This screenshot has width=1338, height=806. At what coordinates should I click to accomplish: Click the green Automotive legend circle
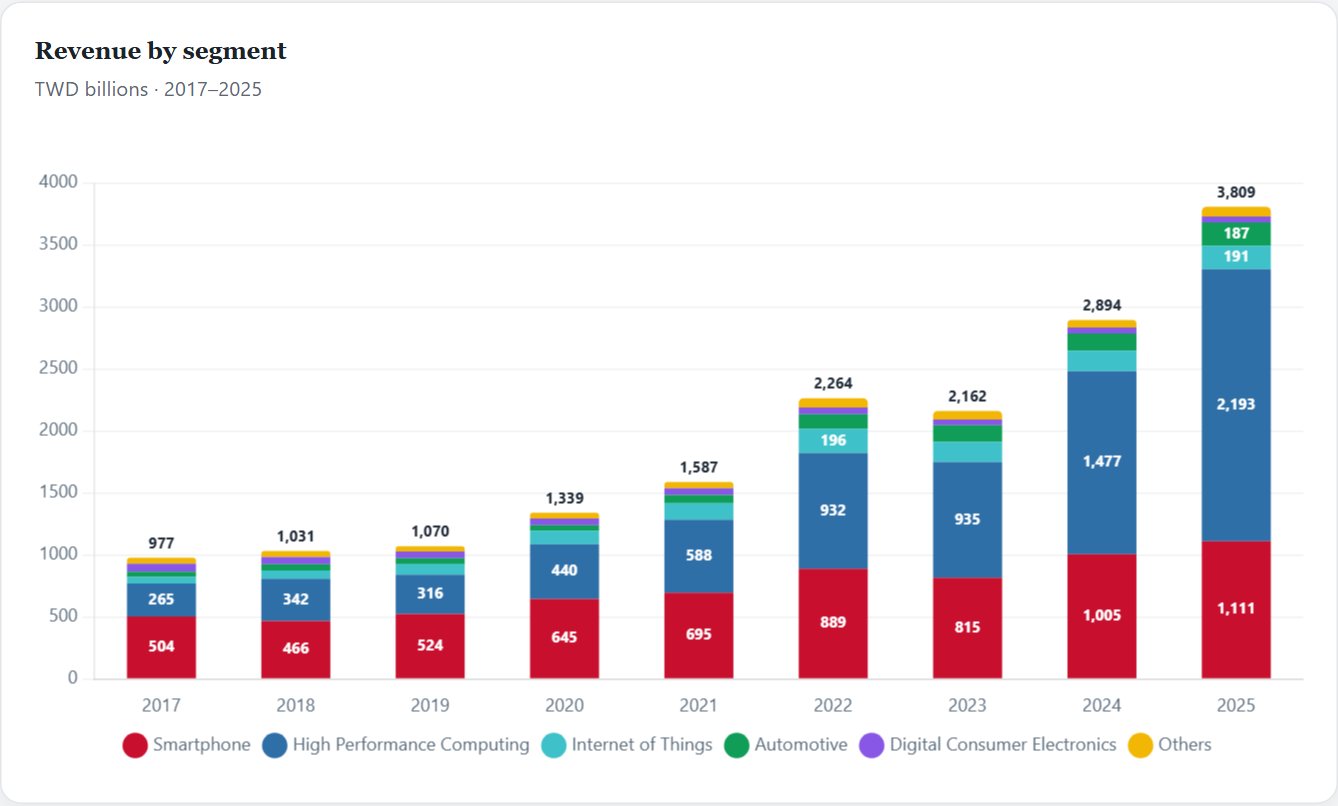(737, 745)
